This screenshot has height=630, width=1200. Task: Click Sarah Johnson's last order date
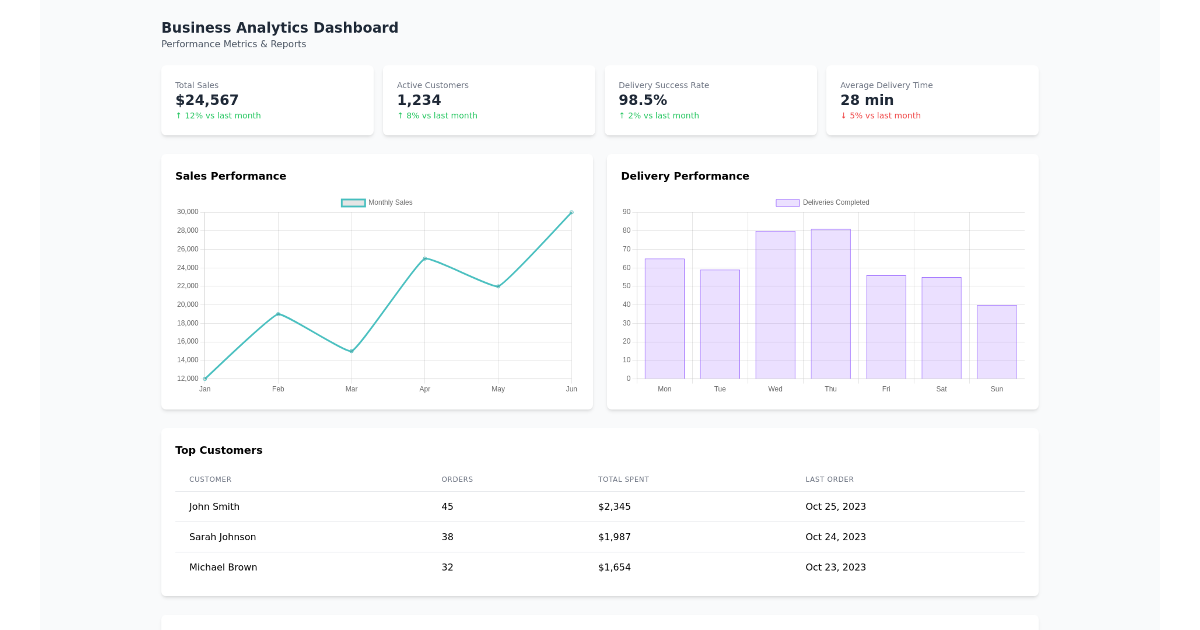pyautogui.click(x=836, y=537)
